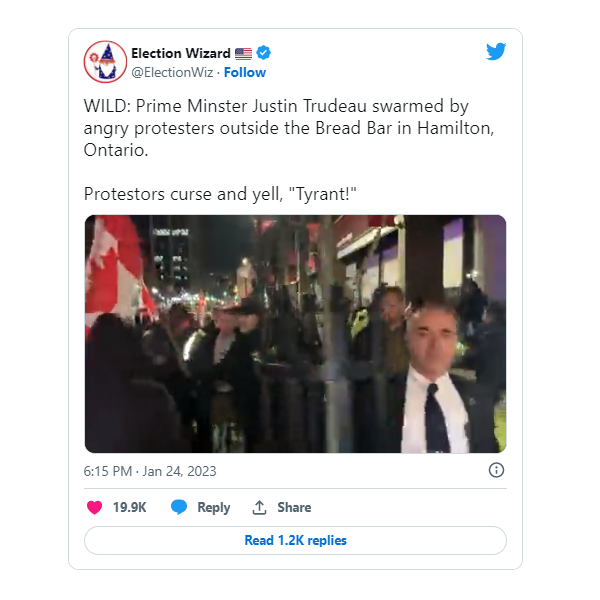Follow the ElectionWiz account

pos(245,72)
